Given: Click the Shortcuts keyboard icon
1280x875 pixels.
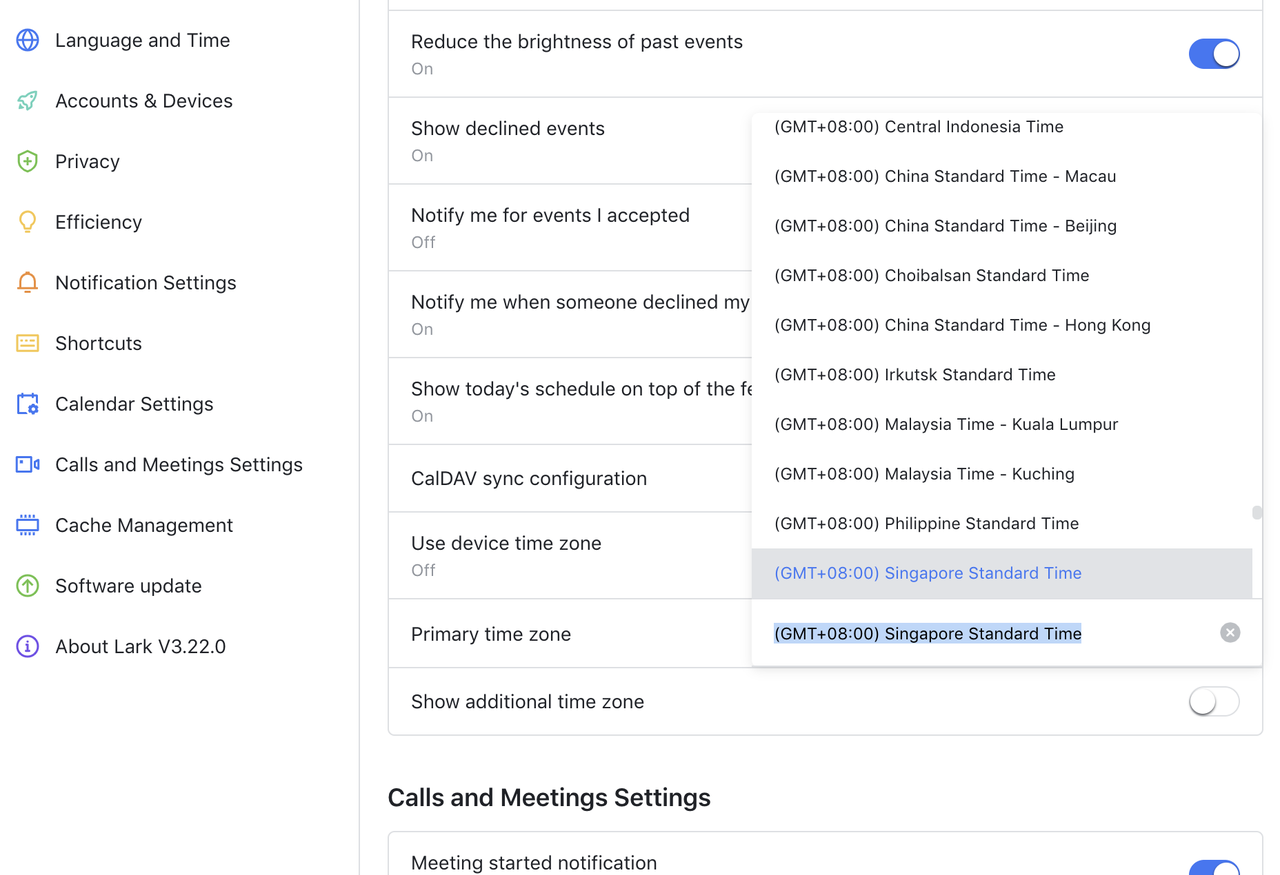Looking at the screenshot, I should pyautogui.click(x=28, y=343).
